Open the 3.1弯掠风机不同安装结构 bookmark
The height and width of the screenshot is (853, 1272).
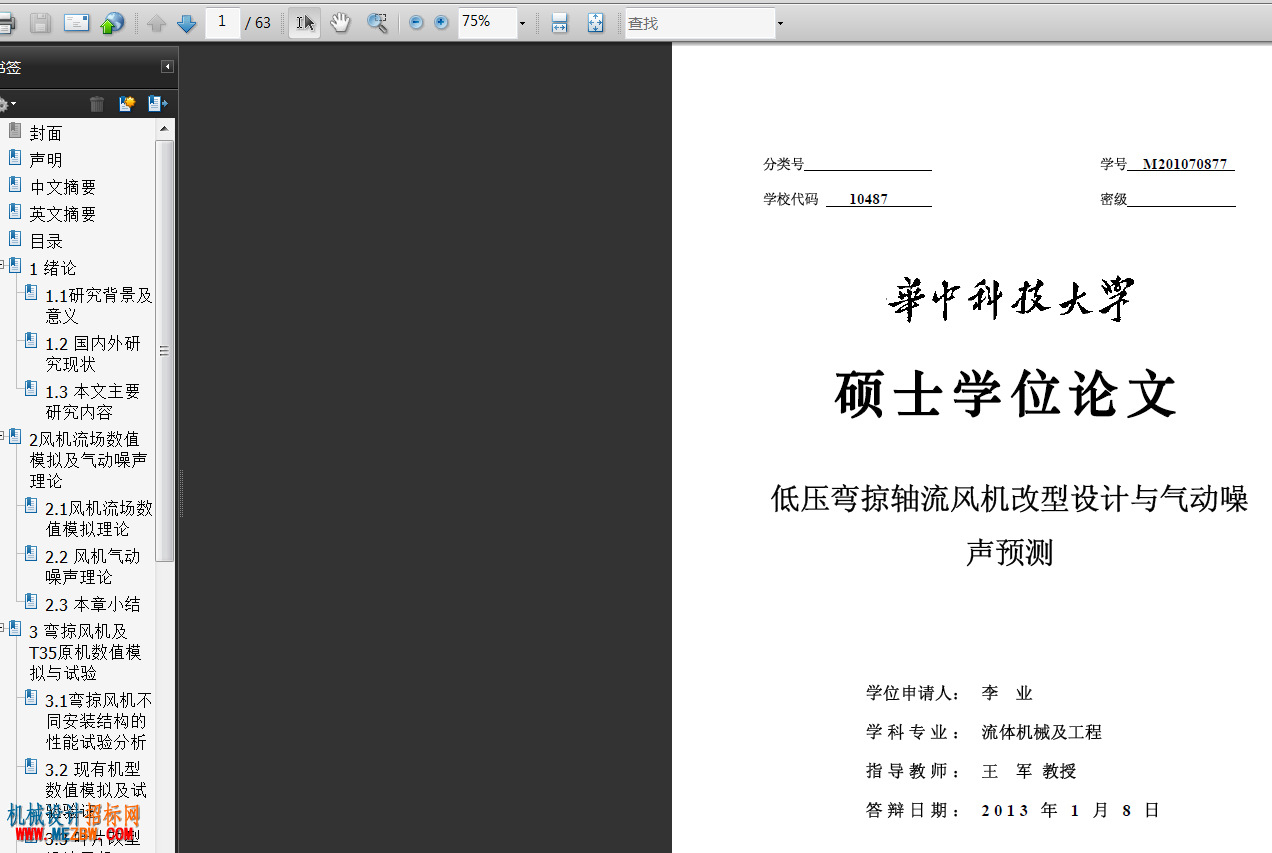point(99,721)
